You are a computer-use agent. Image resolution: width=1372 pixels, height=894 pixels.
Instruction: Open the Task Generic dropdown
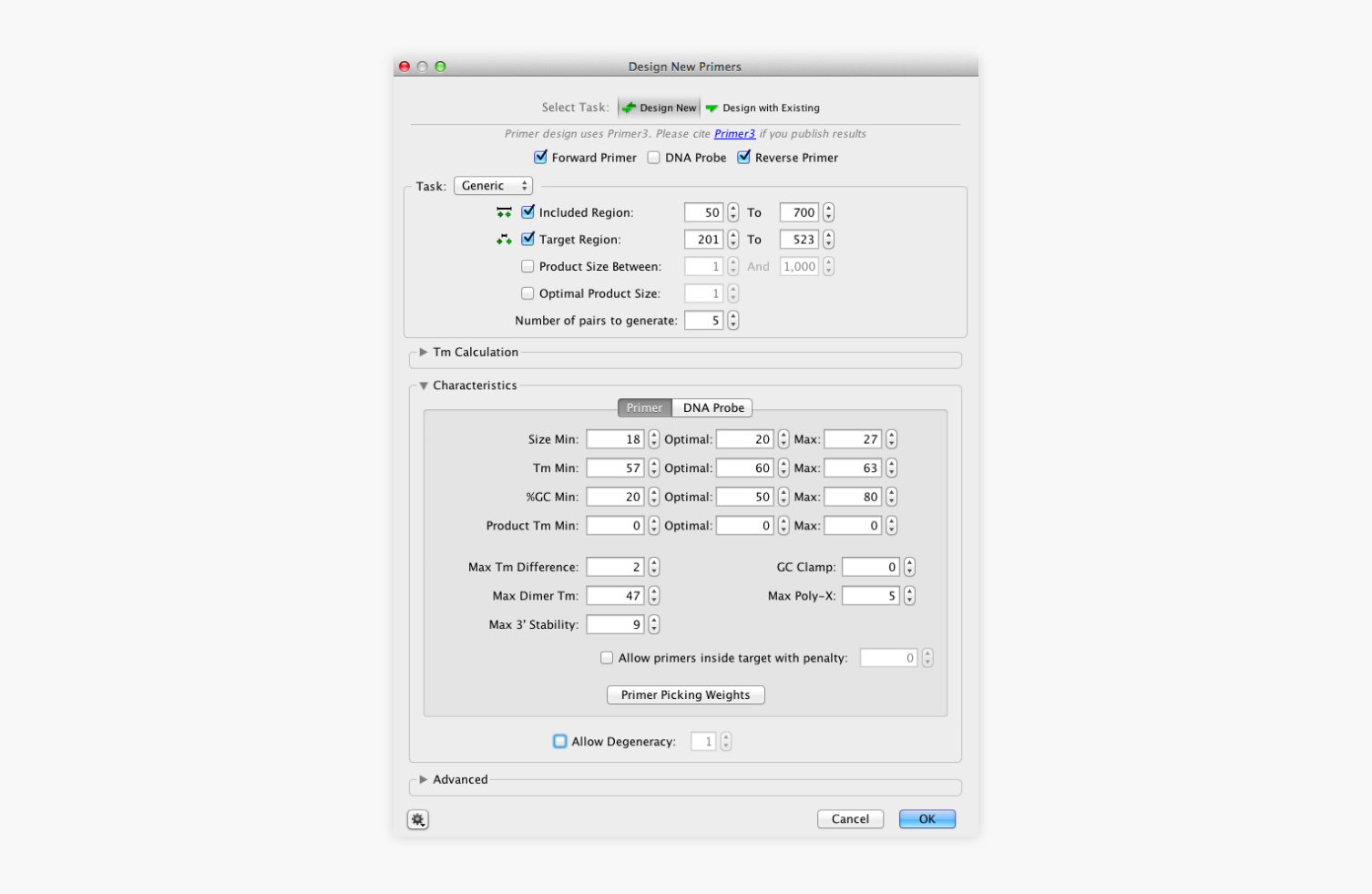[x=494, y=186]
